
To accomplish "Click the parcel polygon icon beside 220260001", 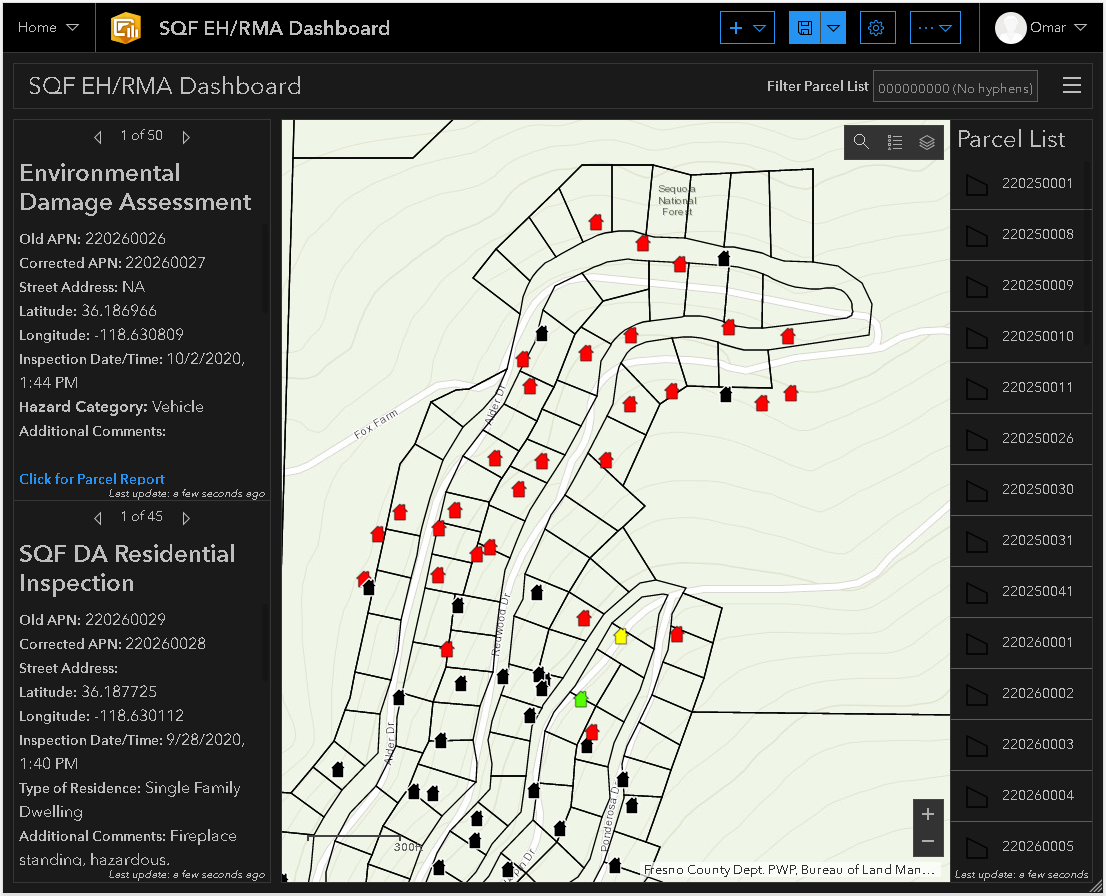I will tap(977, 643).
